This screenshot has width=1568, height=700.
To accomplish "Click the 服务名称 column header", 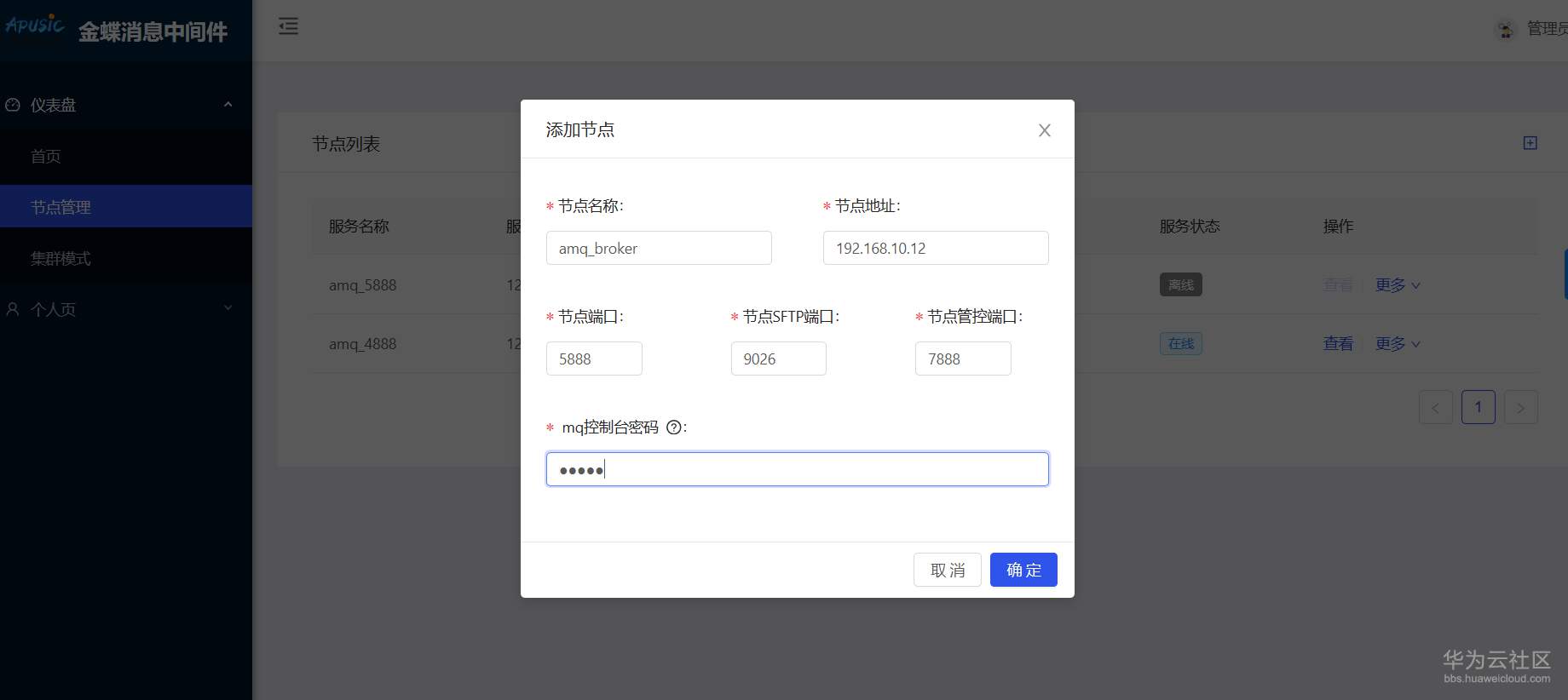I will pyautogui.click(x=359, y=227).
